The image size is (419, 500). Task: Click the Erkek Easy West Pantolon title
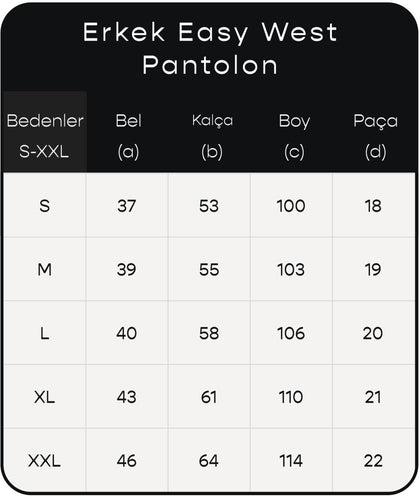(210, 48)
